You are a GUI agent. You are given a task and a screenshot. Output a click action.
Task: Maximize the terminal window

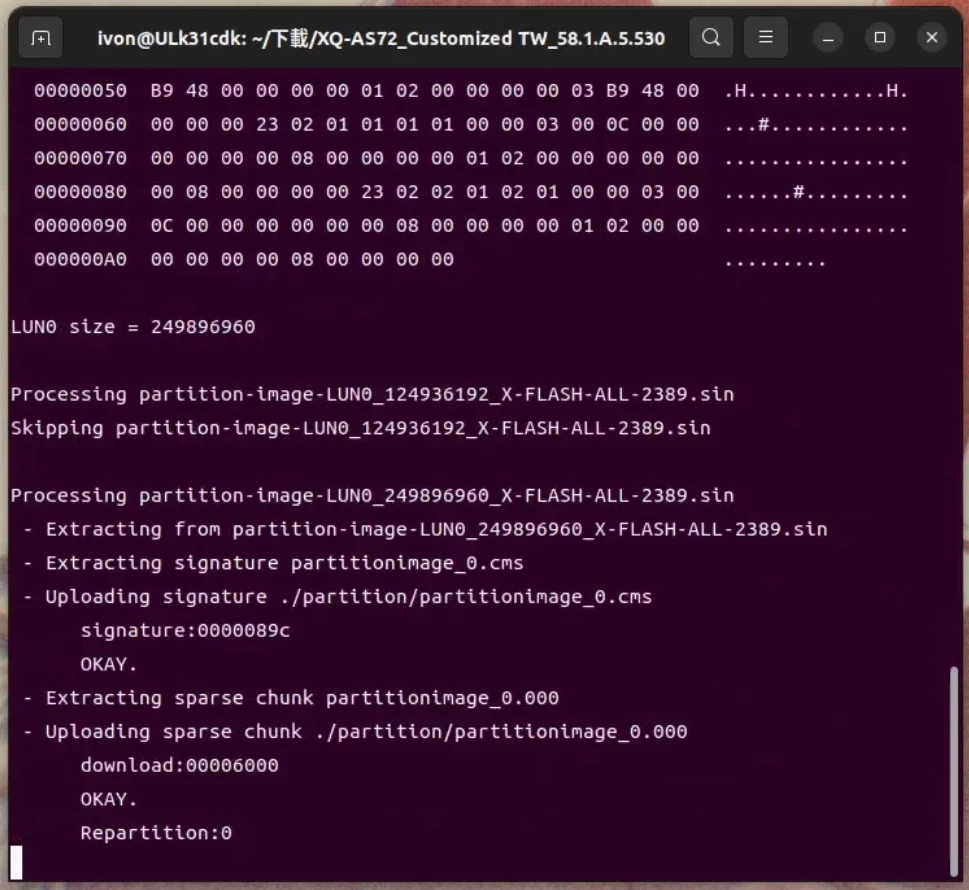pyautogui.click(x=880, y=38)
